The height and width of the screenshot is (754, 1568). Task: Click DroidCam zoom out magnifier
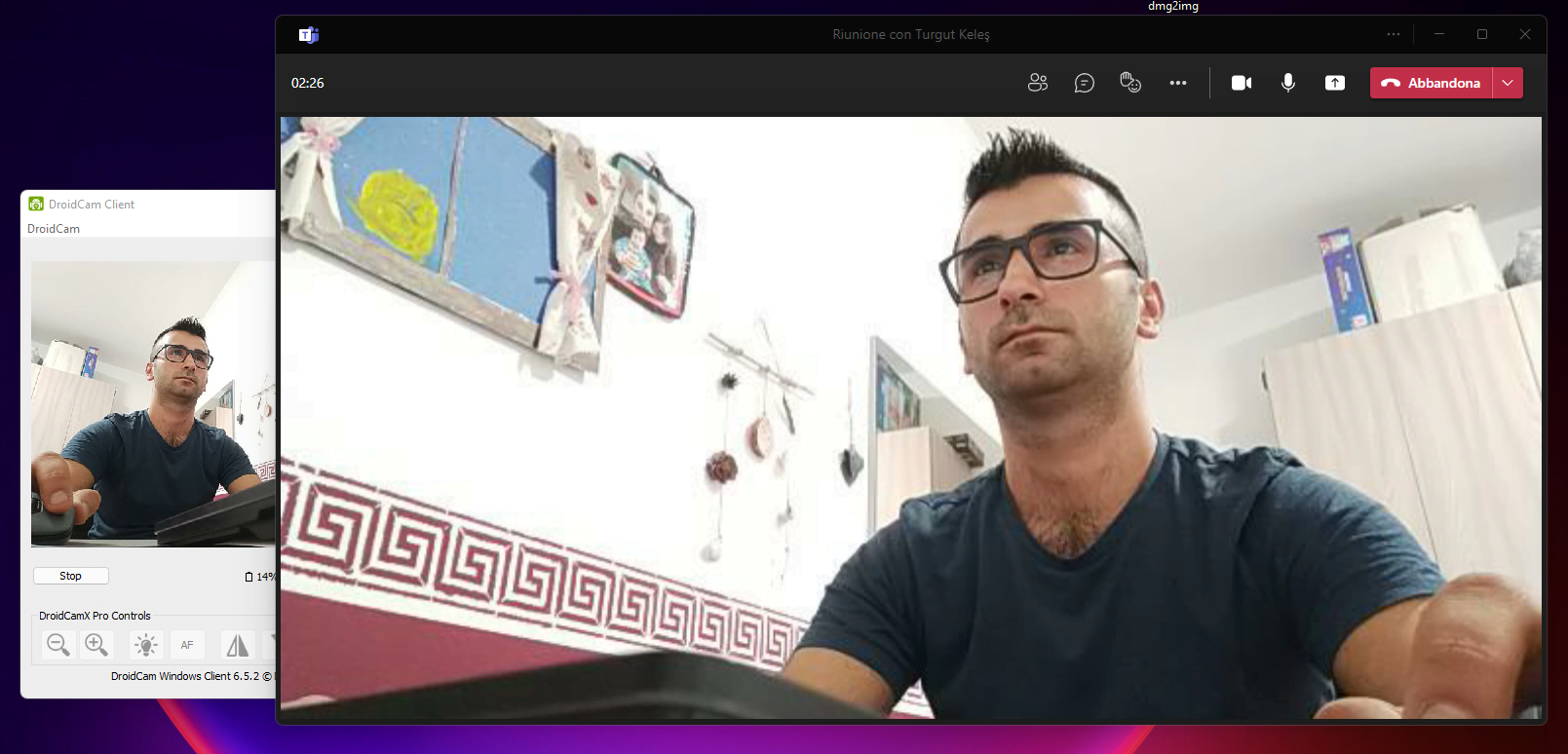pos(58,644)
